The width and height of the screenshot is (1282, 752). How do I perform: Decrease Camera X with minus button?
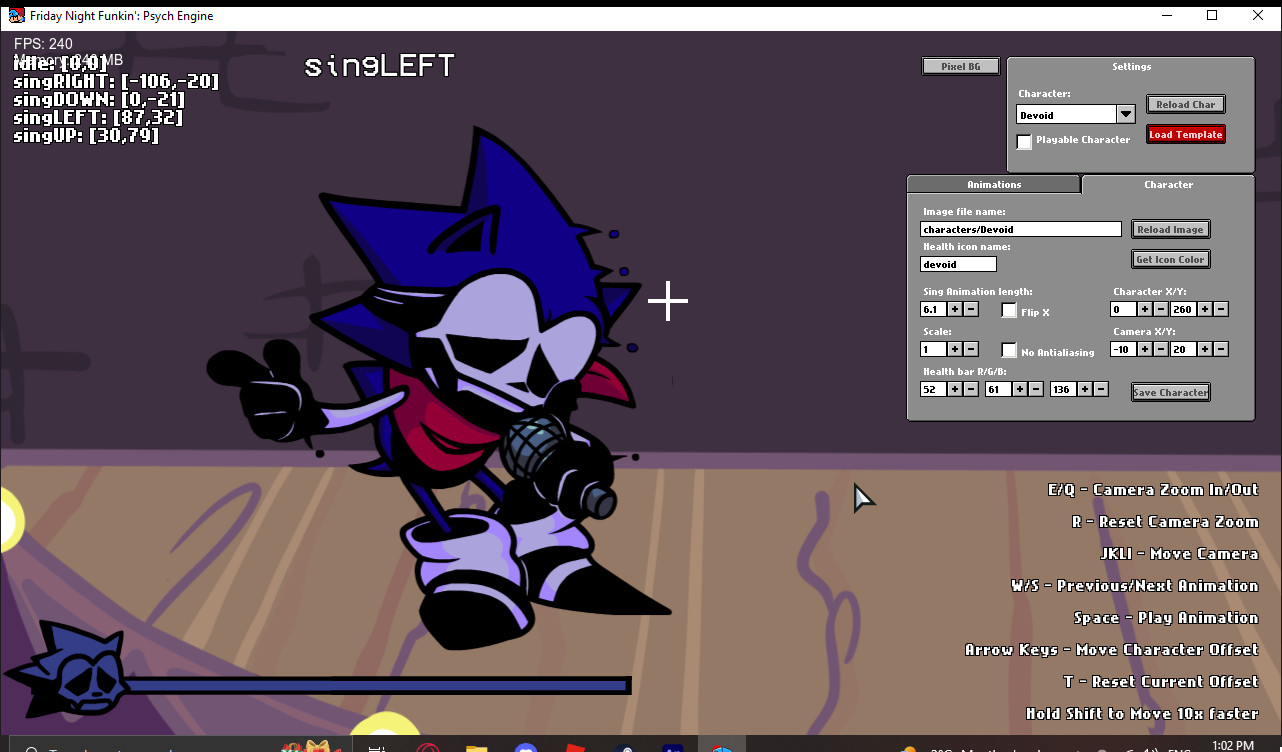pyautogui.click(x=1161, y=349)
